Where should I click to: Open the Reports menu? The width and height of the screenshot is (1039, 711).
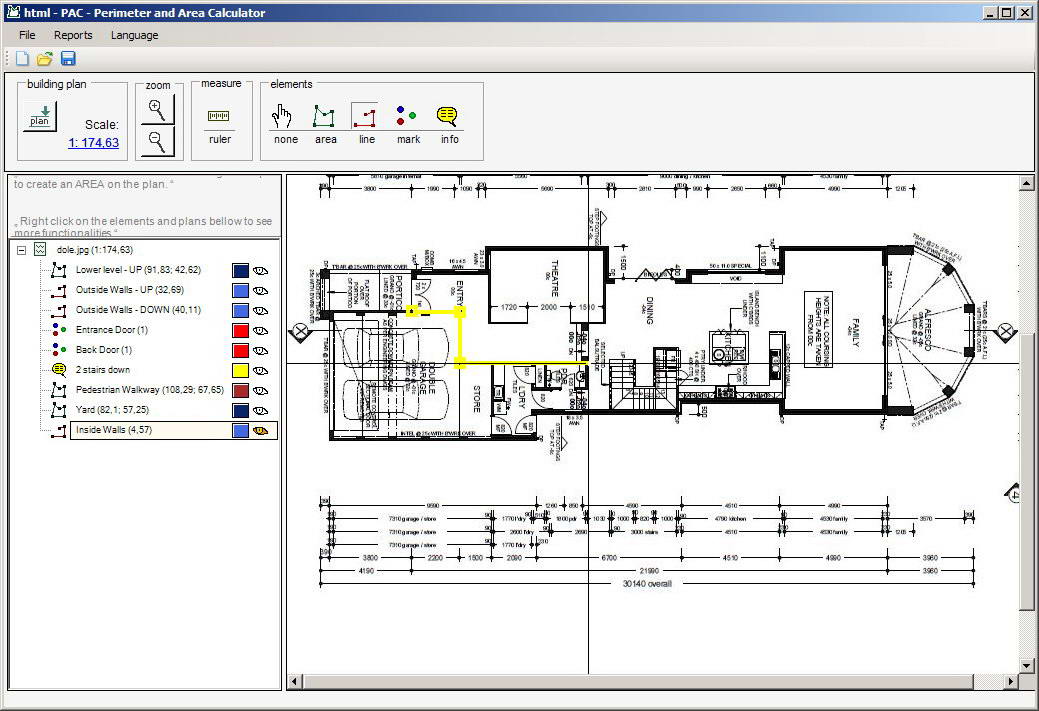(x=73, y=35)
